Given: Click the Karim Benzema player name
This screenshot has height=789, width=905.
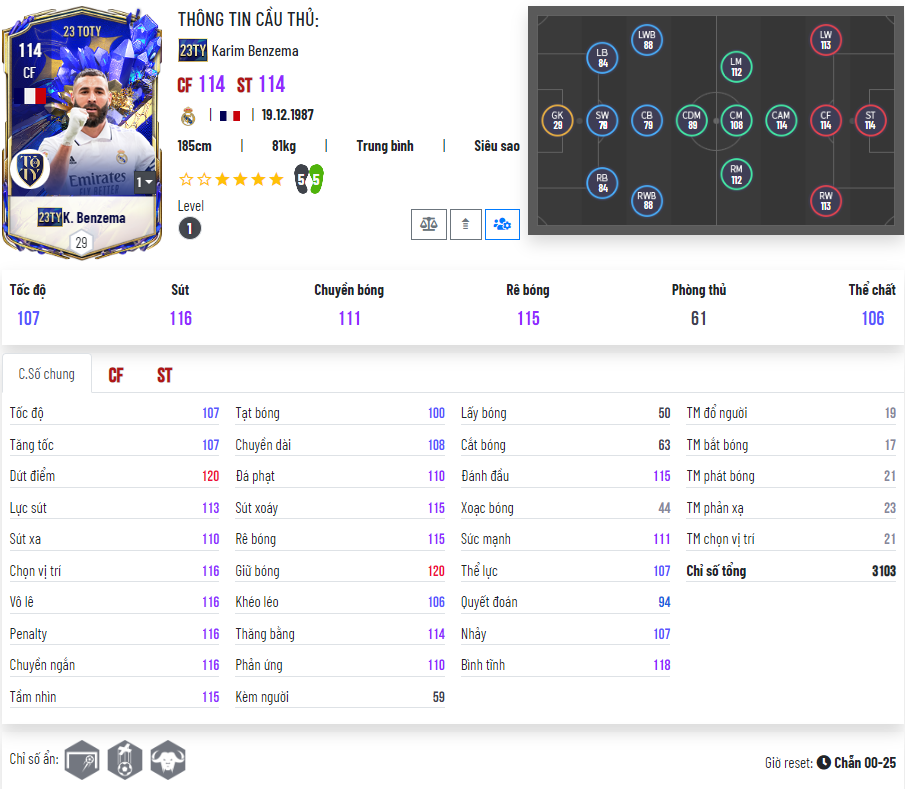Looking at the screenshot, I should pyautogui.click(x=255, y=51).
